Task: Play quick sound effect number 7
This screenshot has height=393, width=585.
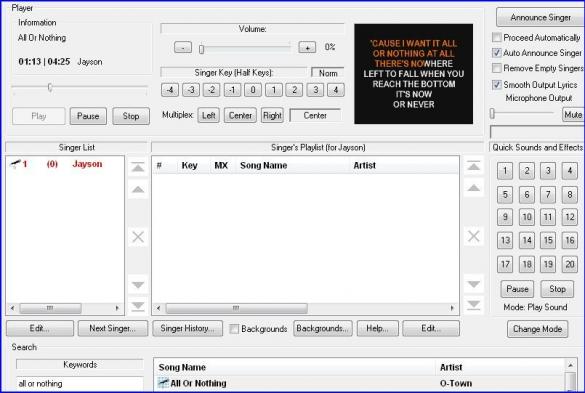Action: (548, 194)
